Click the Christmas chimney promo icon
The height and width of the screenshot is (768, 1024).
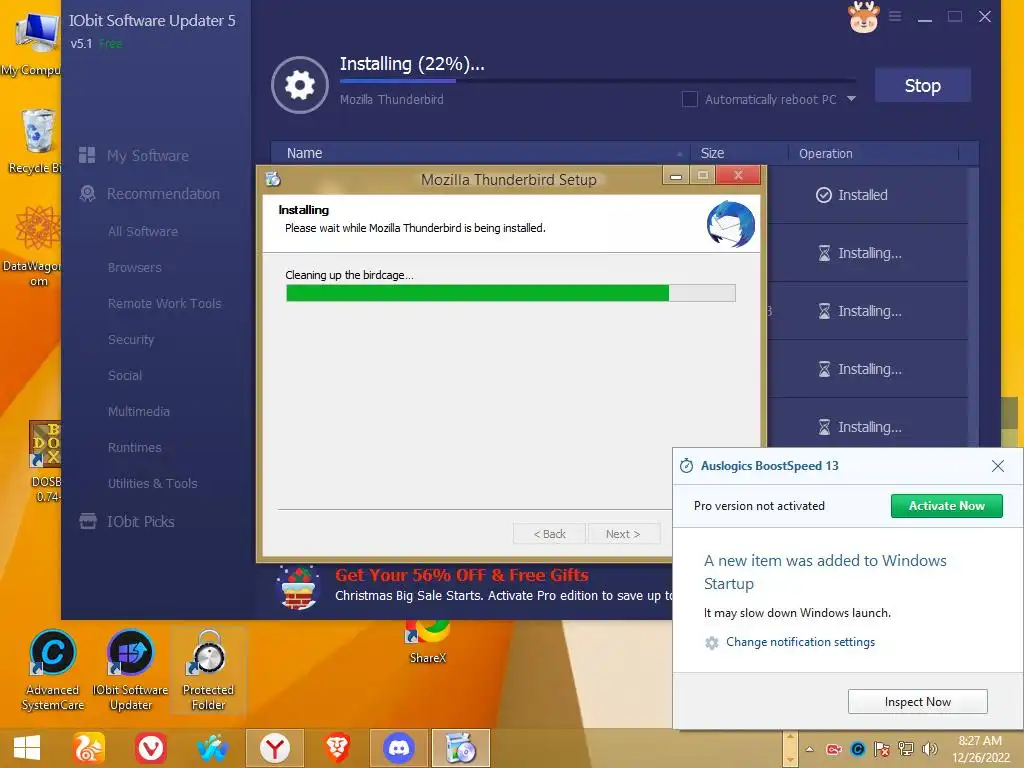[x=297, y=587]
